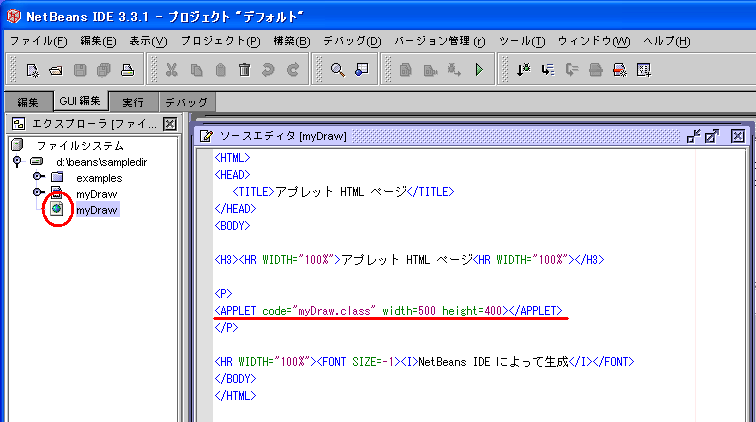Click the Toggle Breakpoint red-bar icon
The width and height of the screenshot is (756, 422).
(x=620, y=70)
